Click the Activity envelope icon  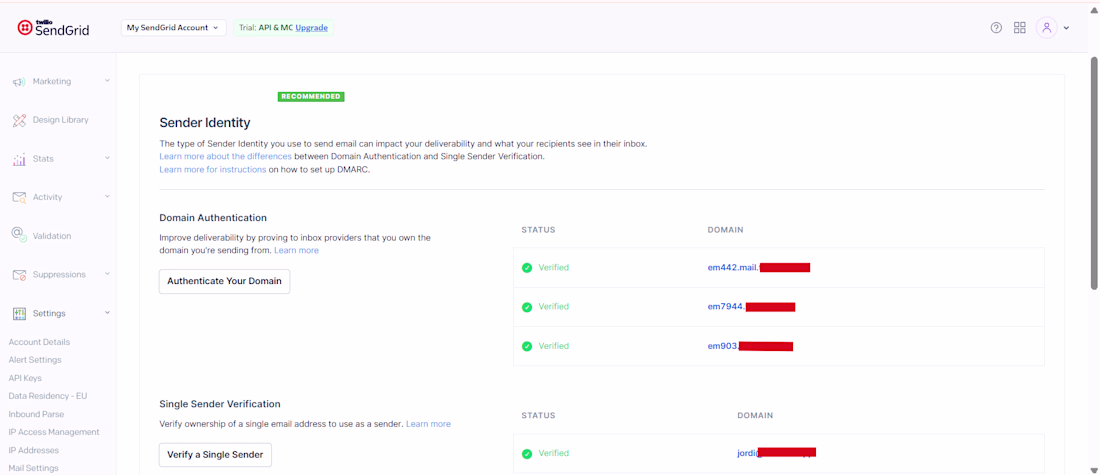click(x=20, y=197)
